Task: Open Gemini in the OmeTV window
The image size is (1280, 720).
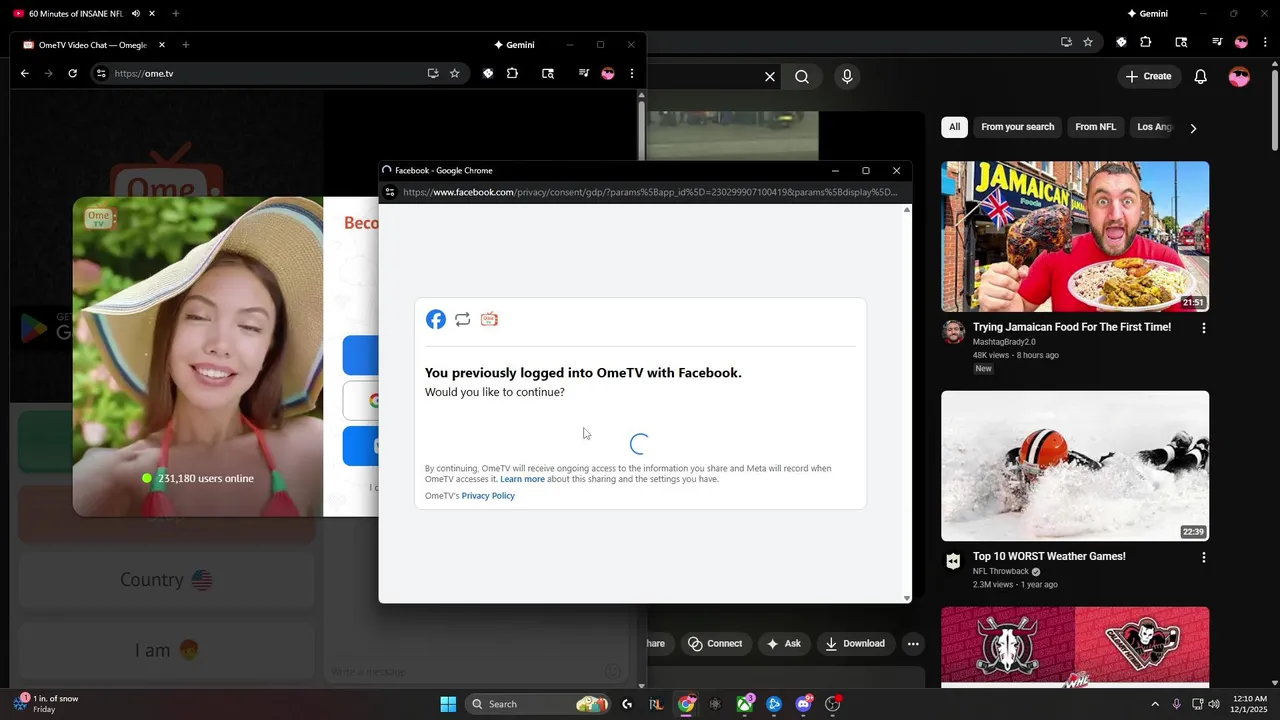Action: 514,45
